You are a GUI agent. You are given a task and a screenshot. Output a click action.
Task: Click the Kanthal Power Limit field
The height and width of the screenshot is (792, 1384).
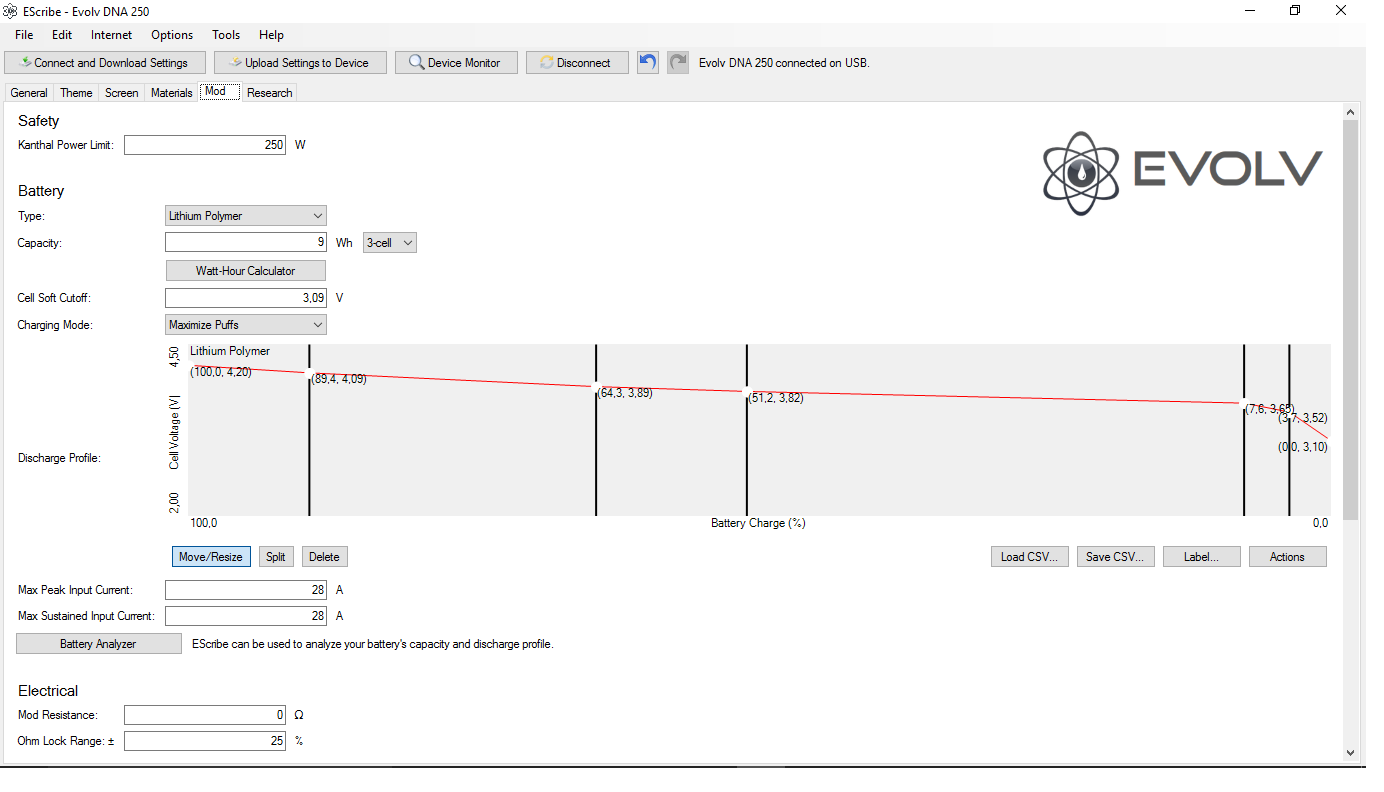205,145
